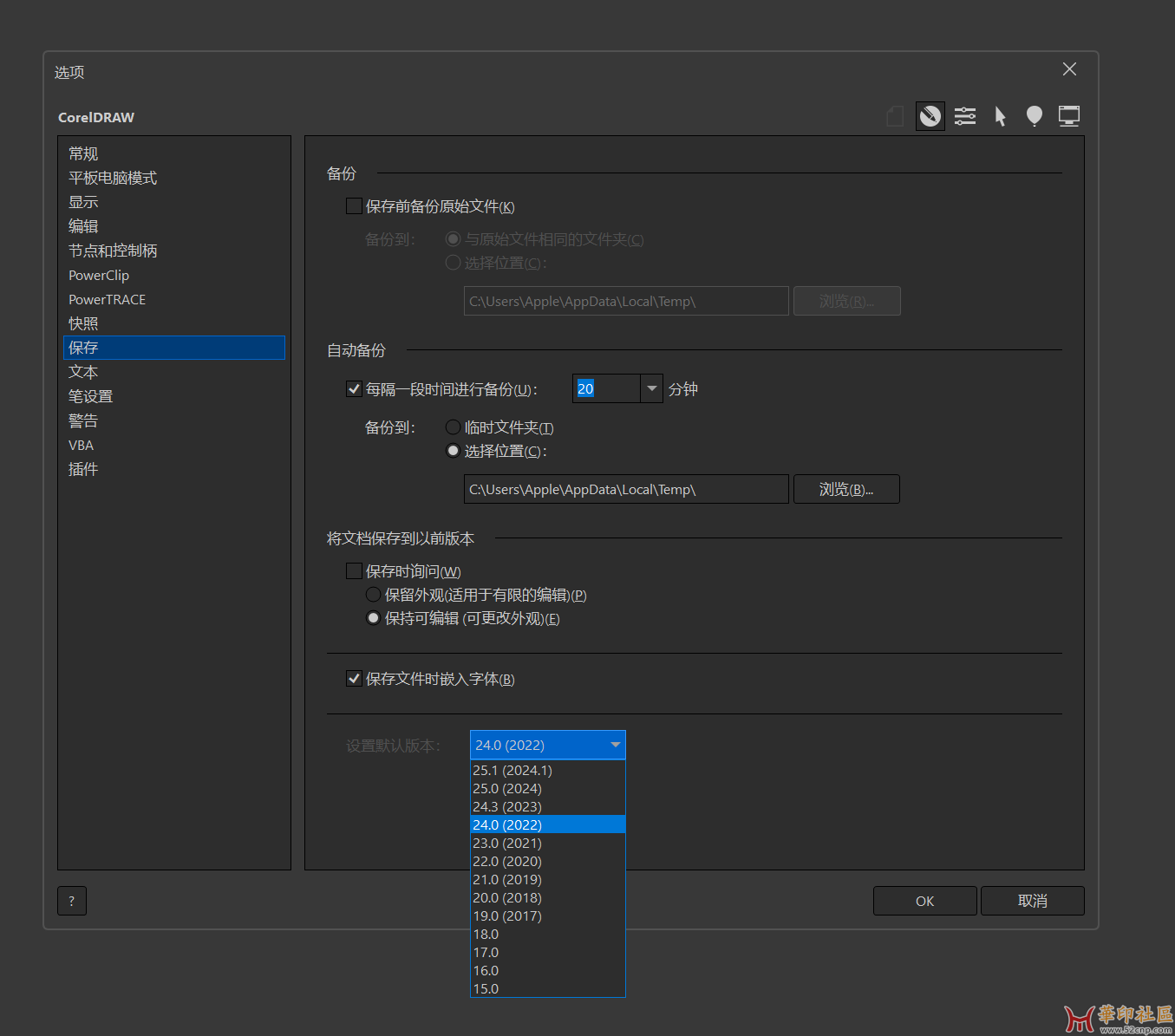Uncheck 保存文件时嵌入字体 checkbox
1175x1036 pixels.
[354, 679]
